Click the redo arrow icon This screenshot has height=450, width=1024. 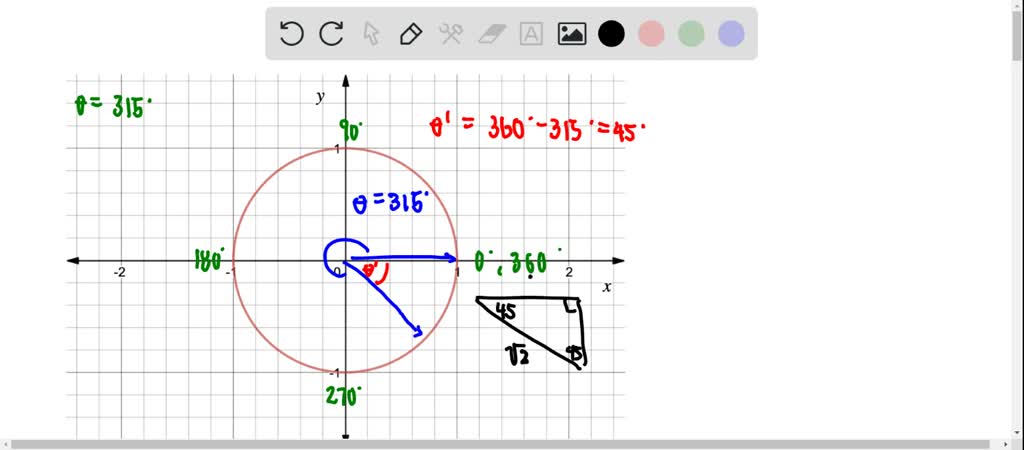(x=331, y=33)
